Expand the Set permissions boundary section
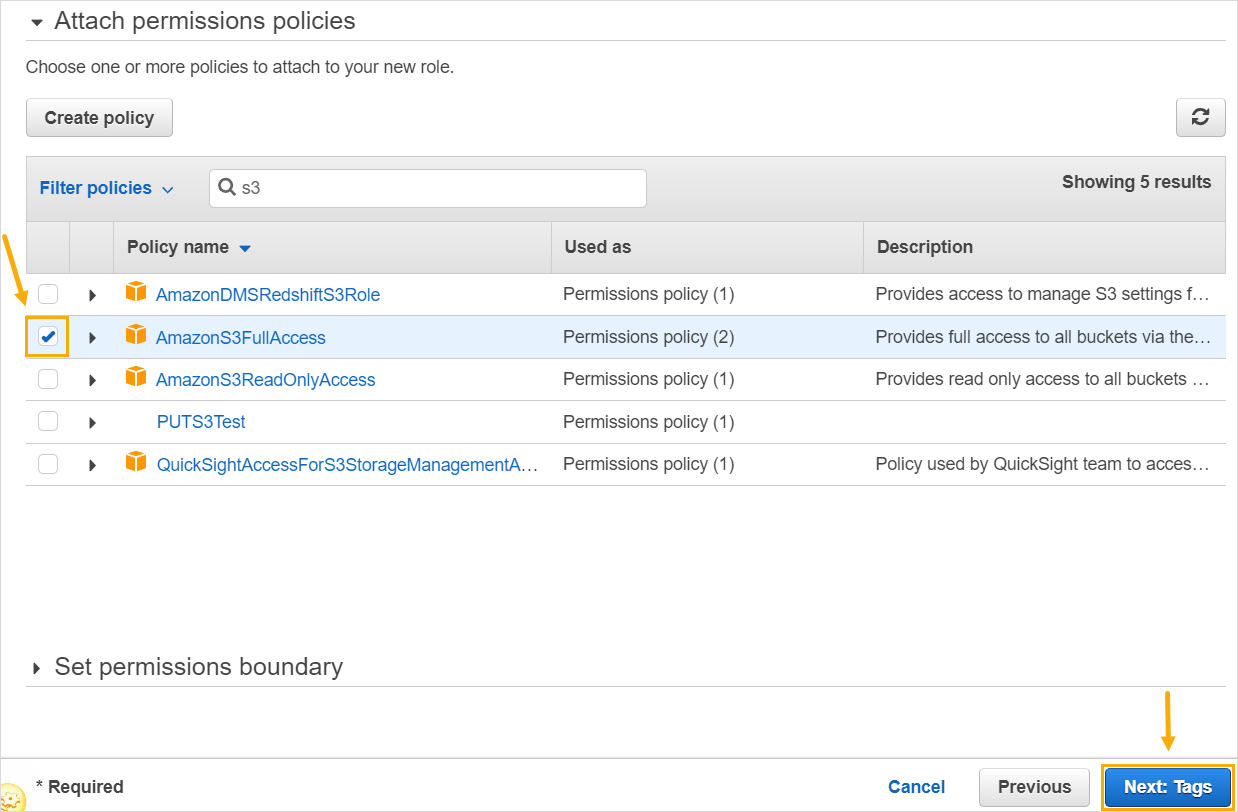The width and height of the screenshot is (1238, 812). 37,668
